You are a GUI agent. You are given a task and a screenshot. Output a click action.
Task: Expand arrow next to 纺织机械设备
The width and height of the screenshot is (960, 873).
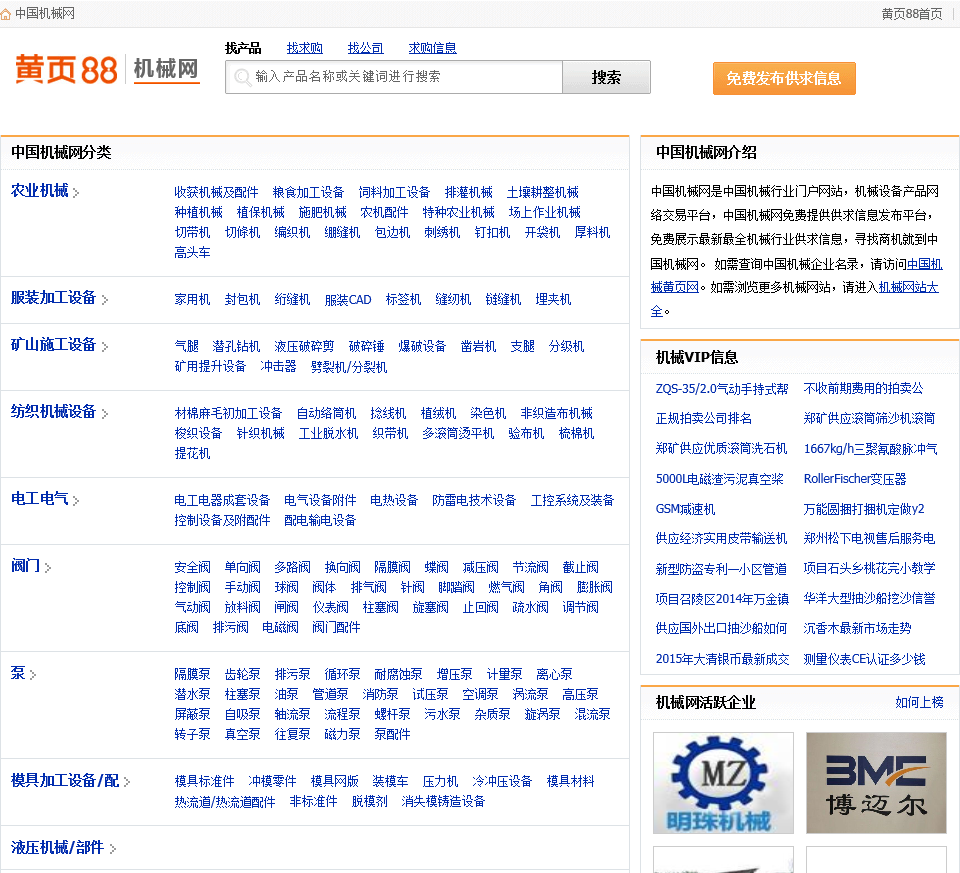(x=105, y=414)
